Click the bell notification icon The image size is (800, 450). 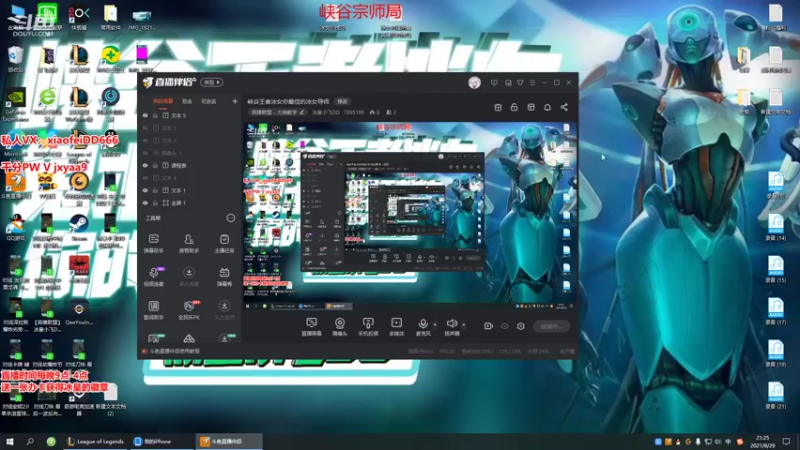pos(547,107)
